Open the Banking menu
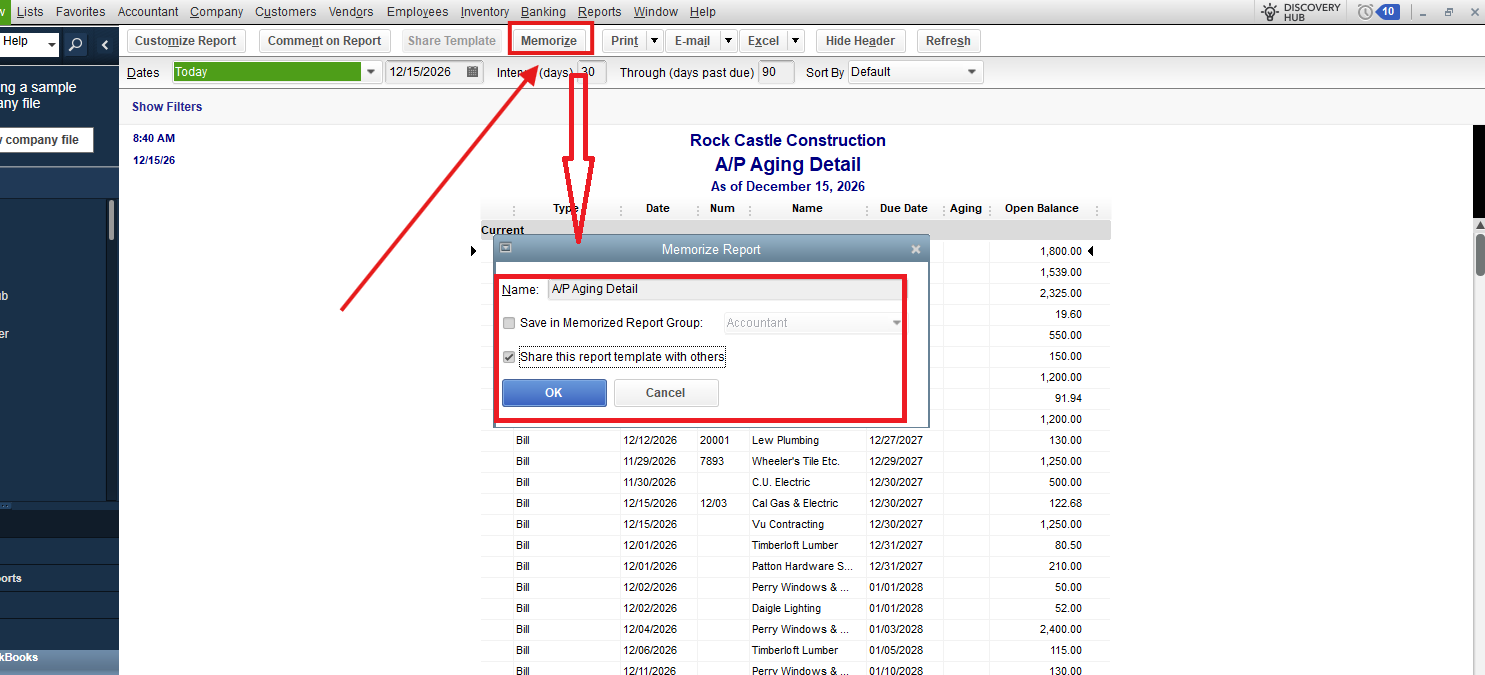 click(543, 12)
